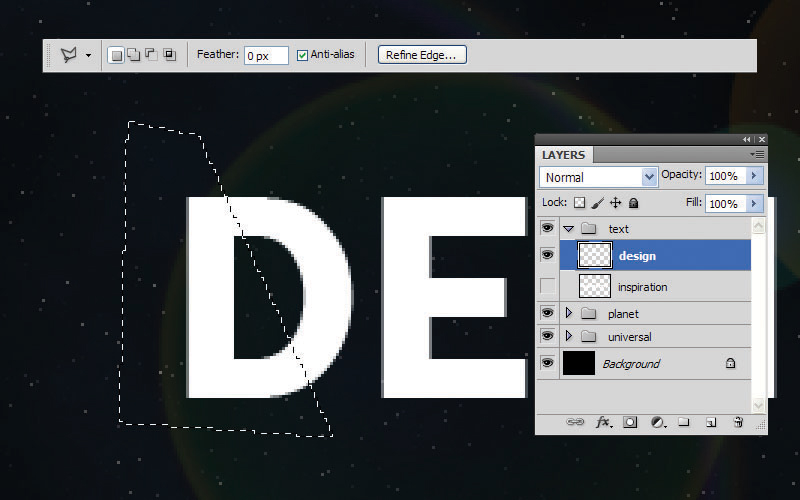Choose New selection mode
The width and height of the screenshot is (800, 500).
pos(116,55)
